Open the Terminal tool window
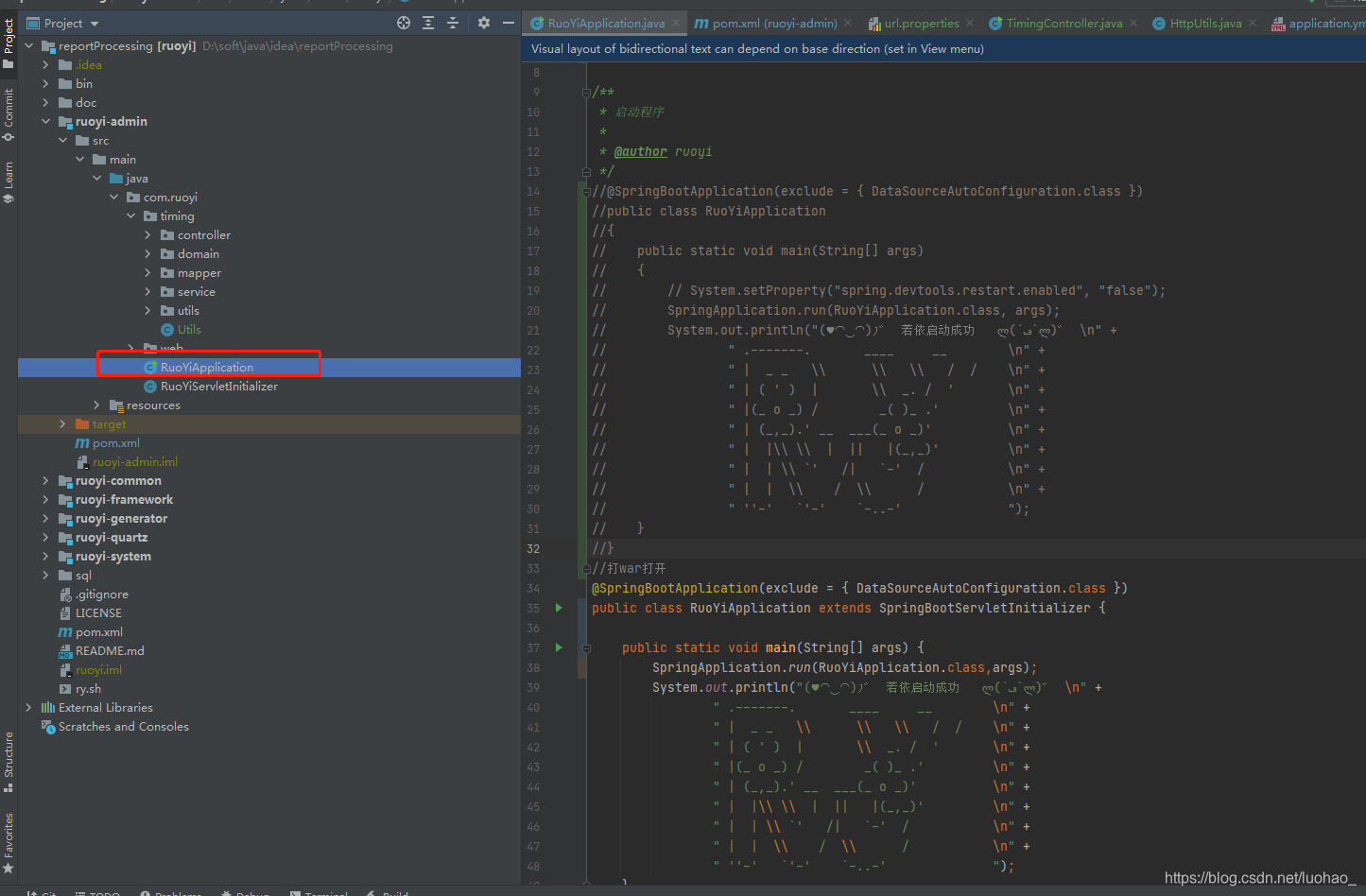Viewport: 1366px width, 896px height. (319, 892)
